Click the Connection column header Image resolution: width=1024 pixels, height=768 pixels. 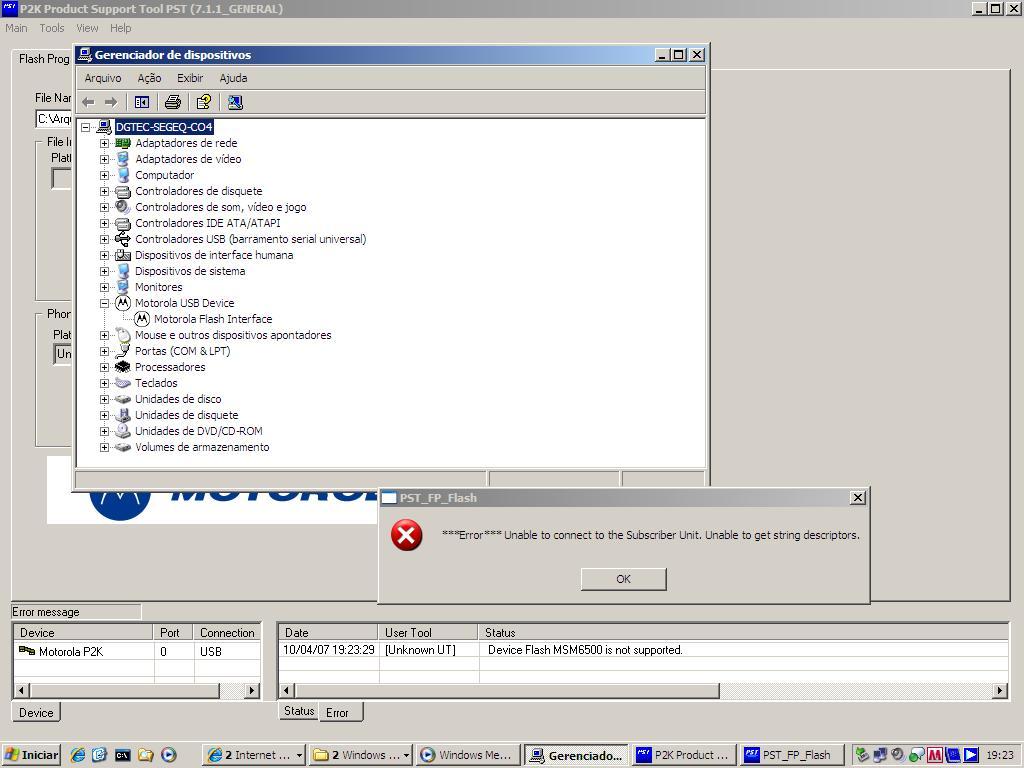(227, 633)
